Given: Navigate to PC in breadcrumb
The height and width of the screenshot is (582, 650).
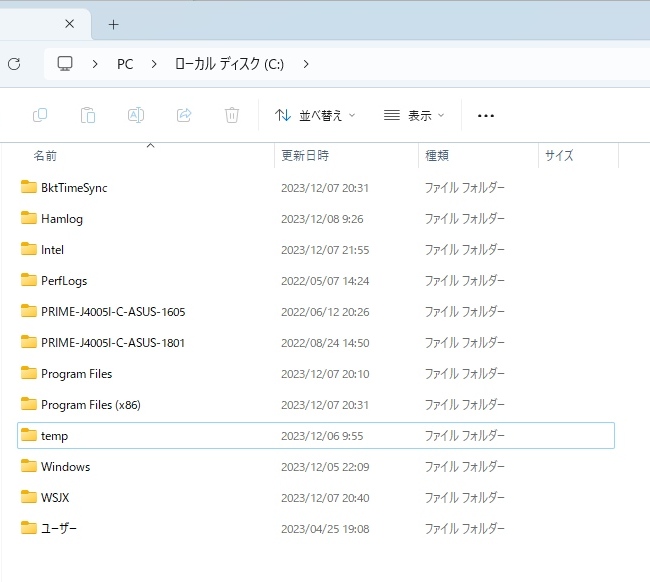Looking at the screenshot, I should tap(125, 64).
